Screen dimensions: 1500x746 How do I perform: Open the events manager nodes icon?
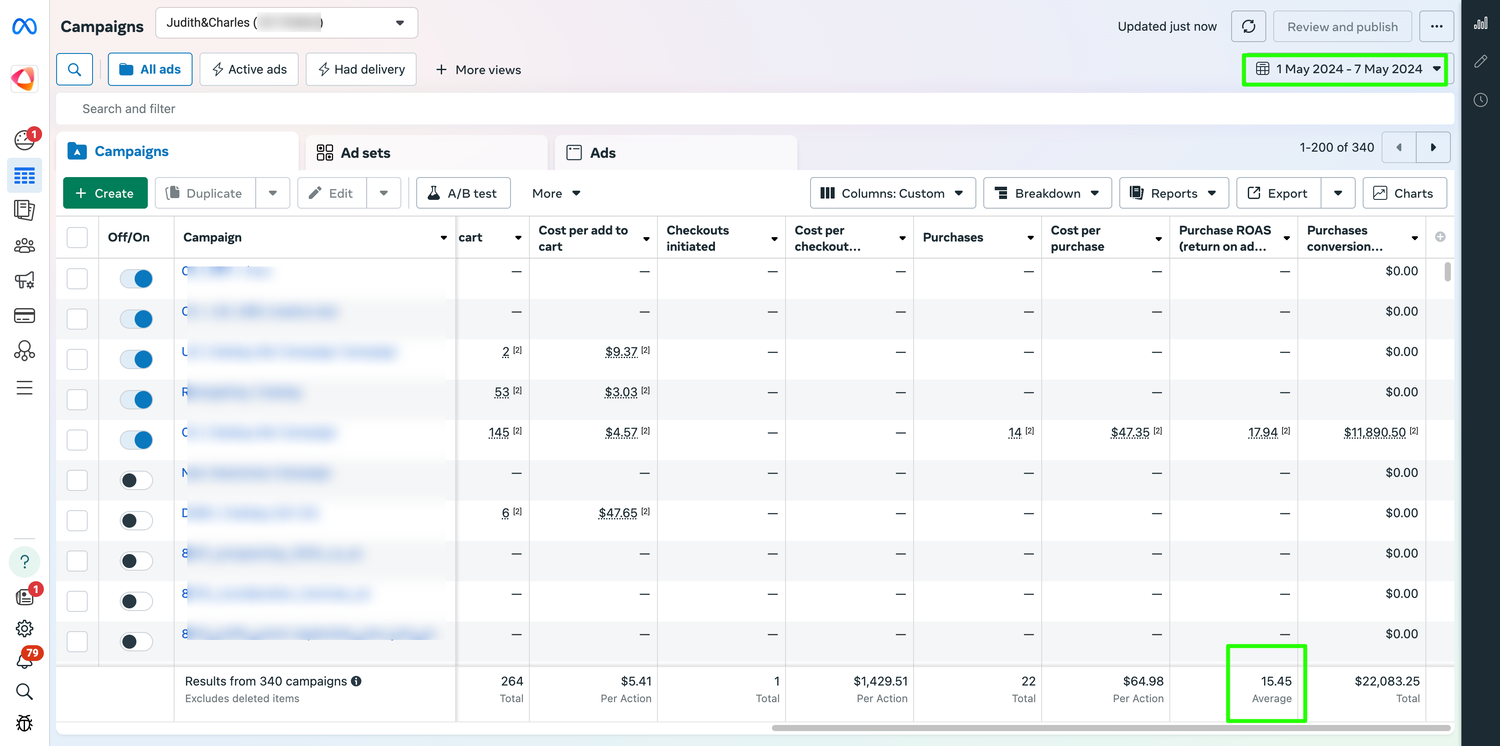[25, 351]
